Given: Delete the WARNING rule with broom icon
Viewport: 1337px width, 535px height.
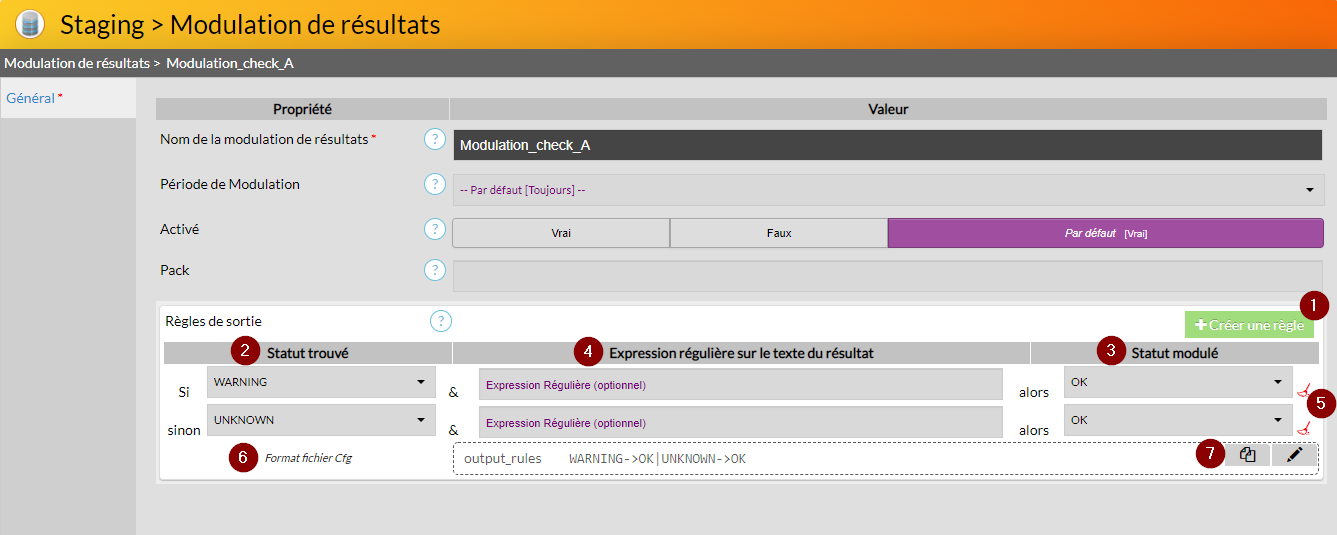Looking at the screenshot, I should pos(1303,392).
